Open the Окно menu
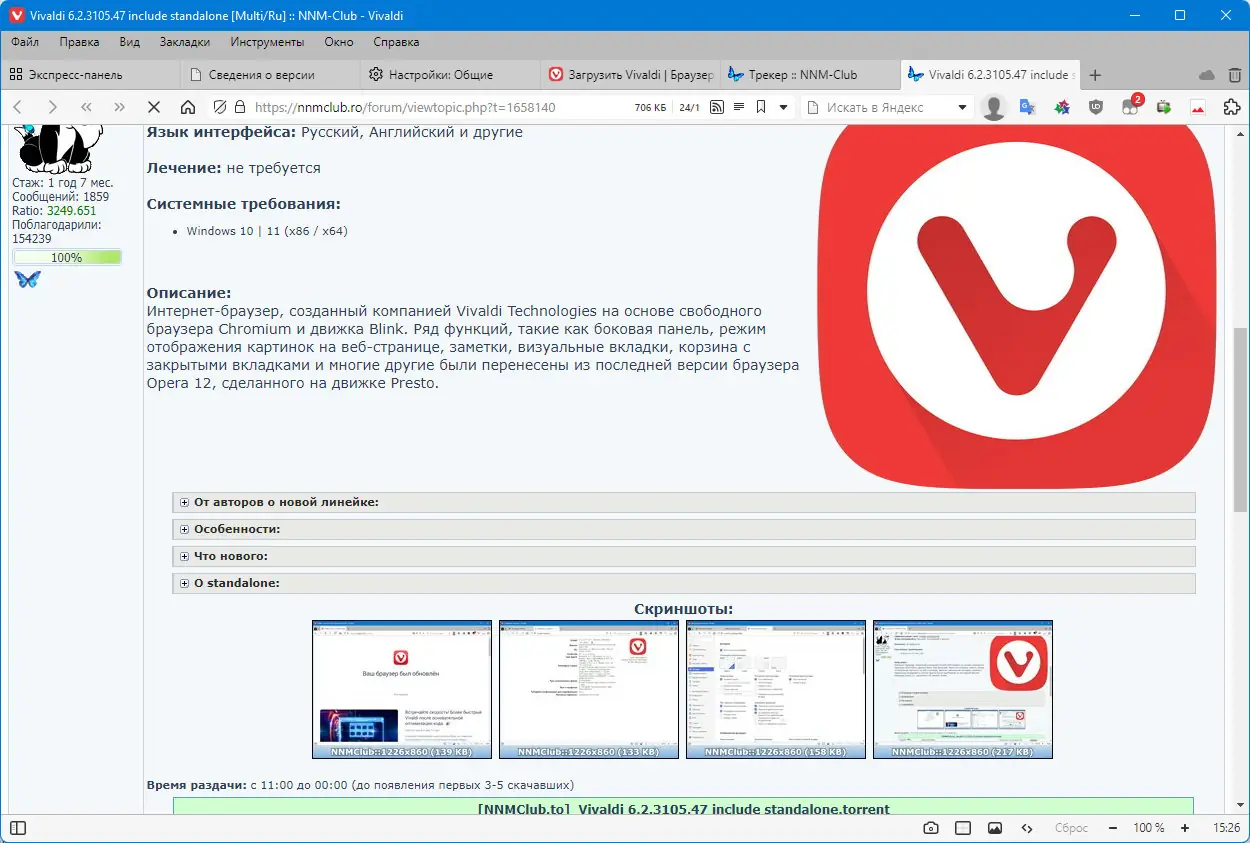1250x843 pixels. click(x=339, y=42)
